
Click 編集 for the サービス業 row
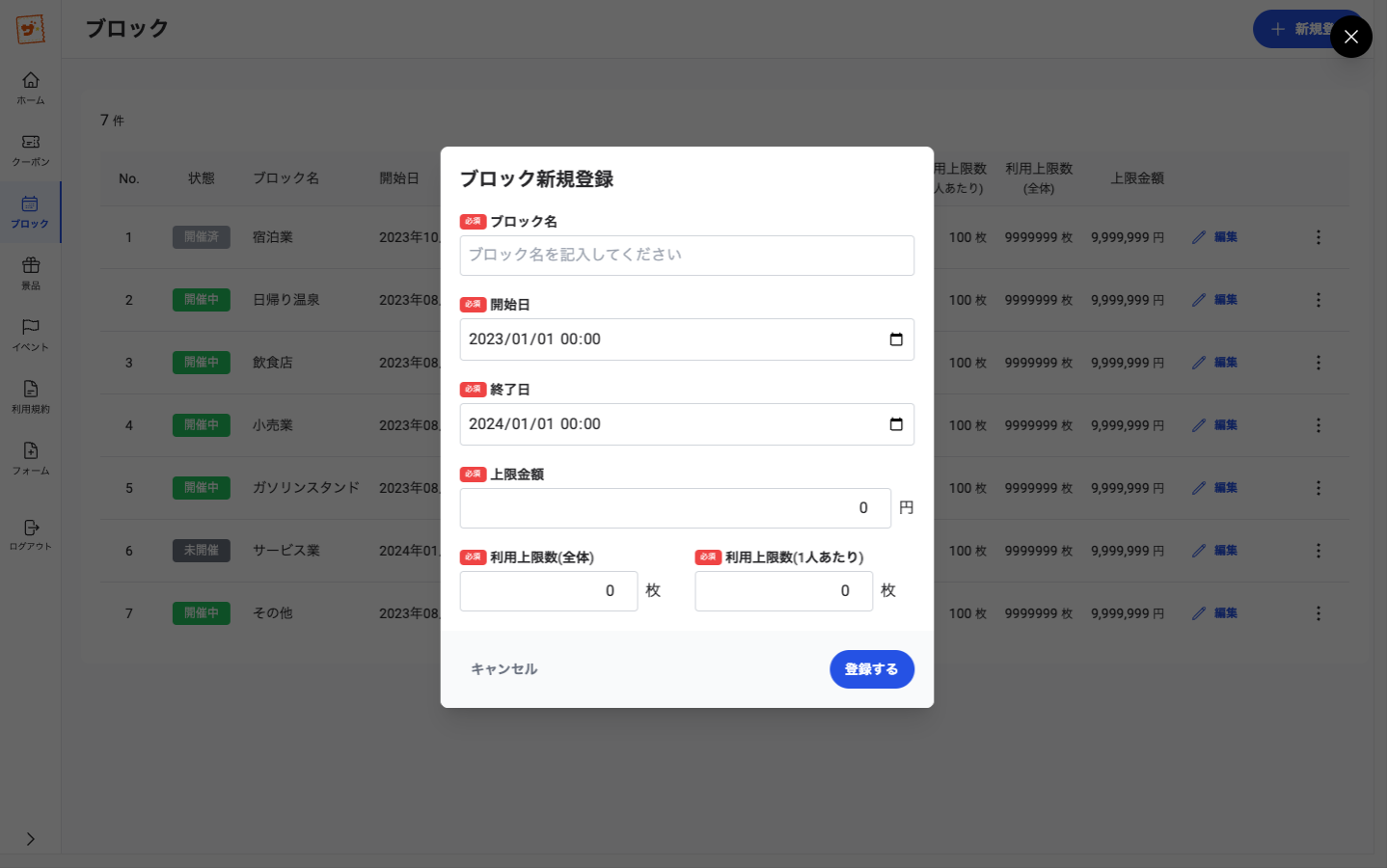click(1214, 551)
